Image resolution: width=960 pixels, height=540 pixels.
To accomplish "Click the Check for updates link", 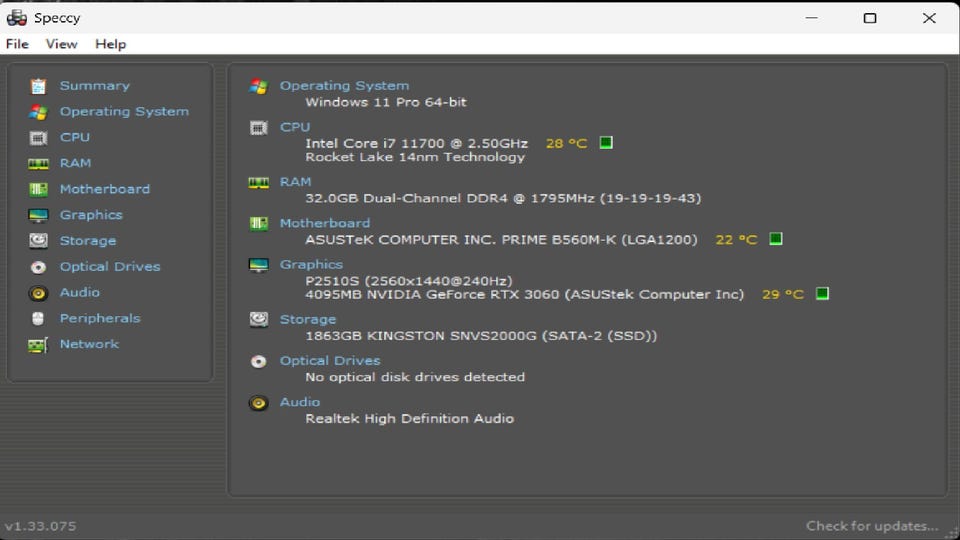I will pos(872,526).
